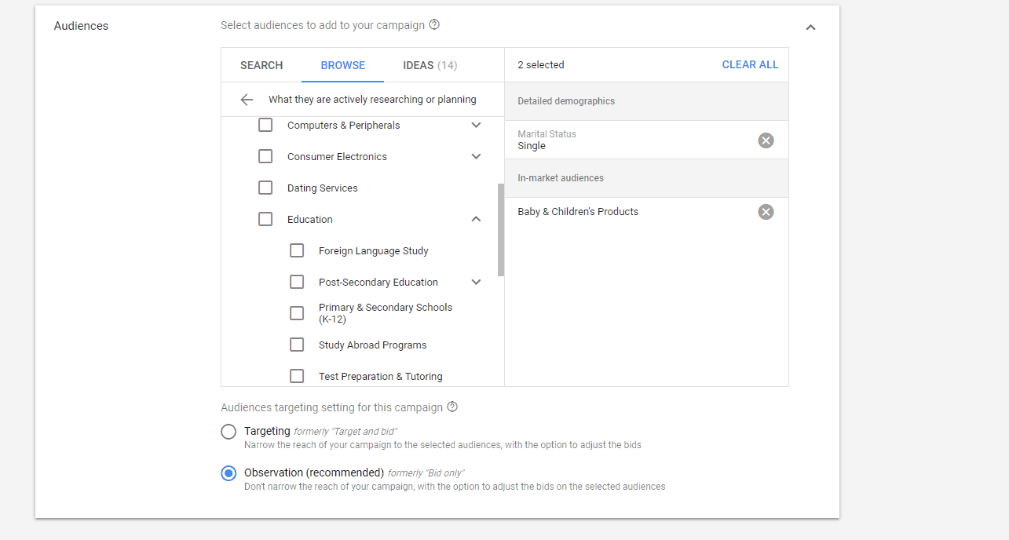Select the Observation (recommended) radio button
The image size is (1009, 540).
(228, 473)
